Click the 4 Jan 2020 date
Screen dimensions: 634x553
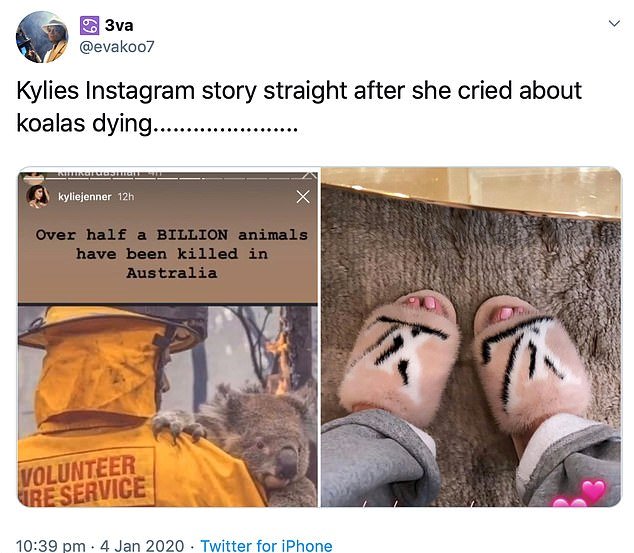coord(142,546)
